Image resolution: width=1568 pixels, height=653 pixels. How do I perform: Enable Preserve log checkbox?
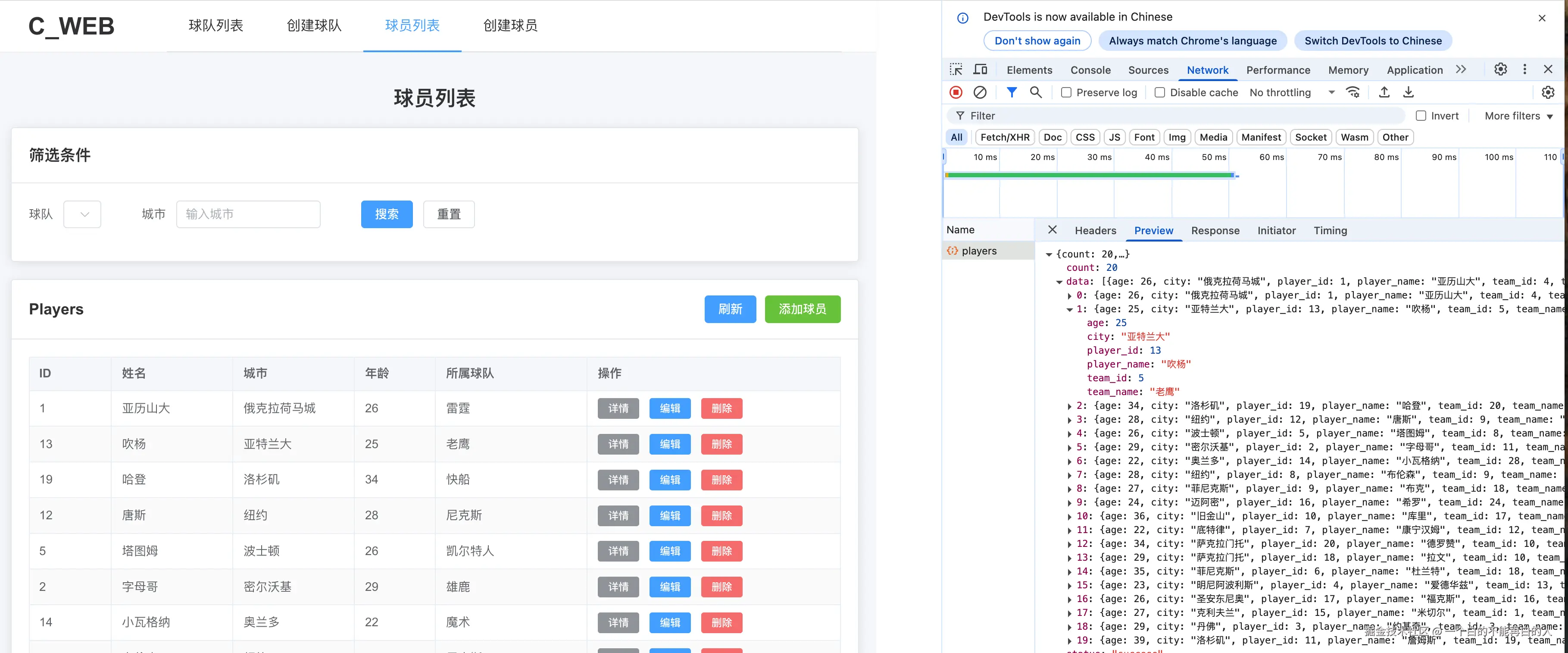coord(1066,93)
